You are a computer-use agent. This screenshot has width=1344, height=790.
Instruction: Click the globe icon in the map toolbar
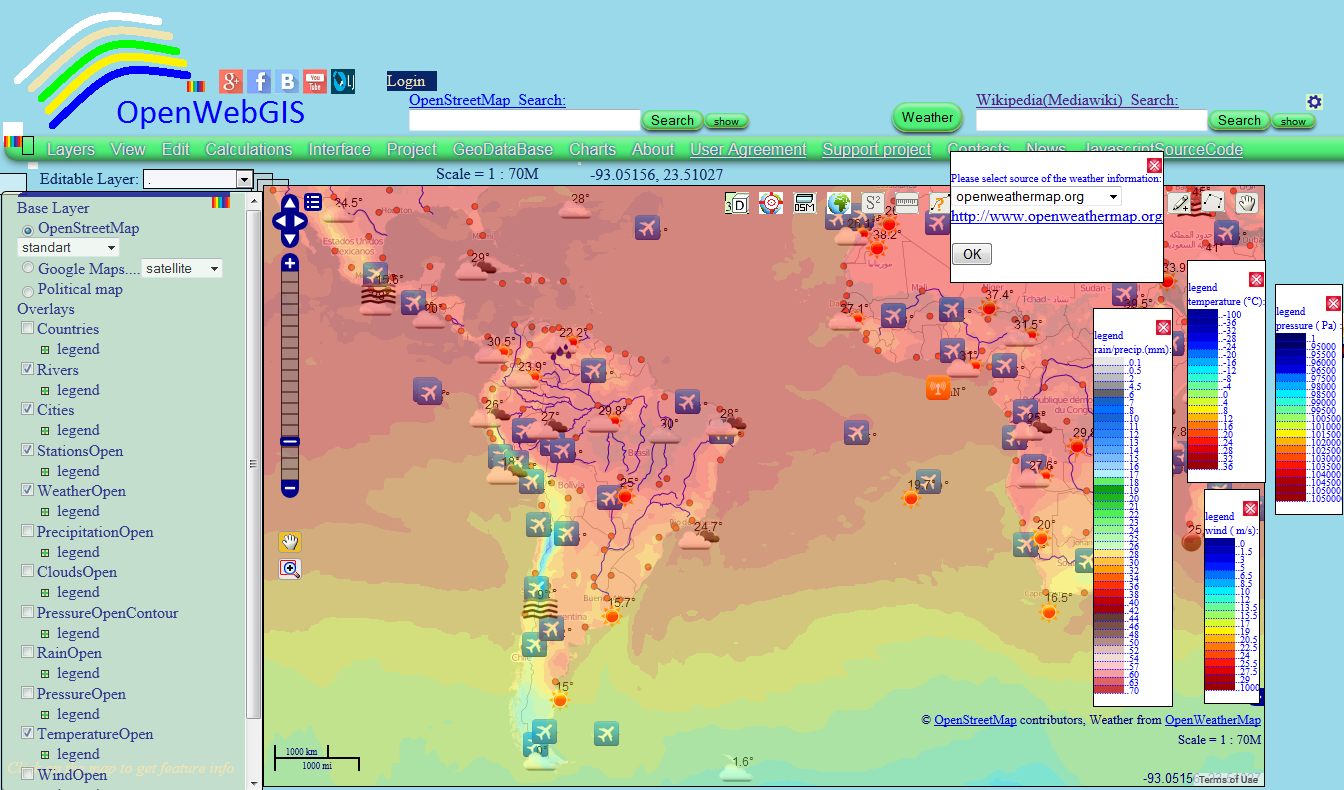(x=839, y=202)
